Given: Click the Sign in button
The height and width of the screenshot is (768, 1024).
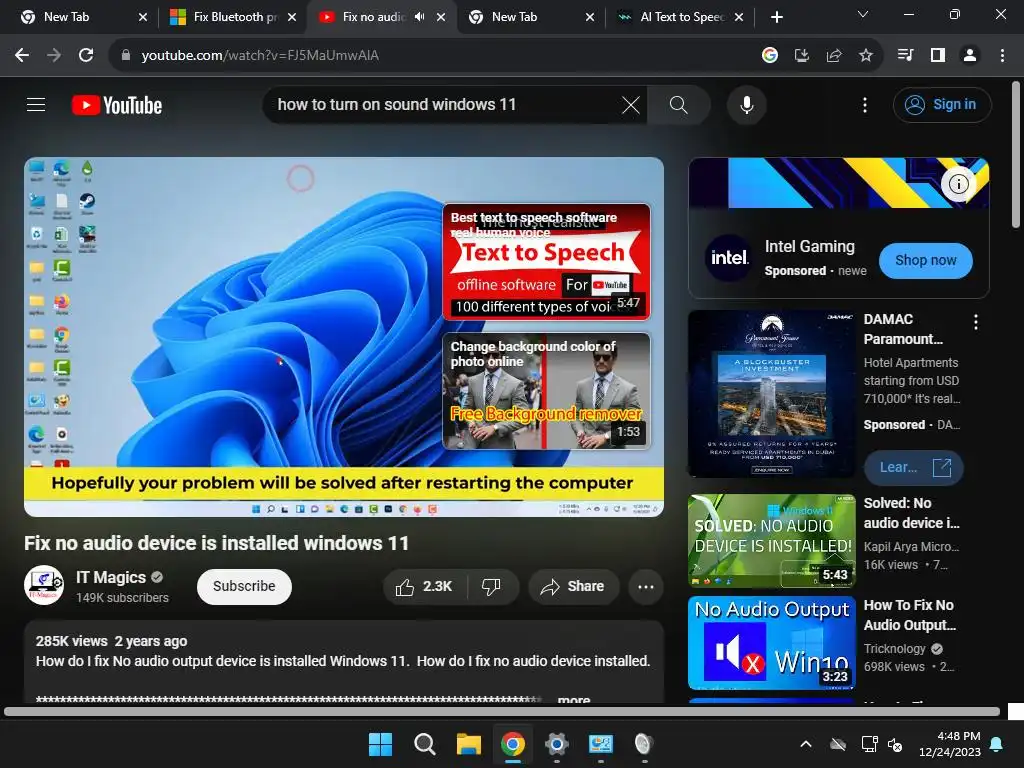Looking at the screenshot, I should pyautogui.click(x=942, y=104).
